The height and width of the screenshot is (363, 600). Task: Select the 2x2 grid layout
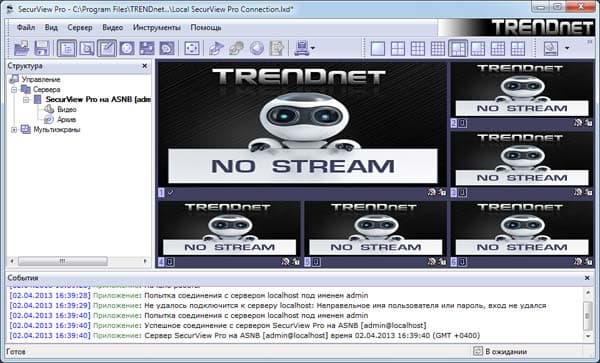click(398, 49)
